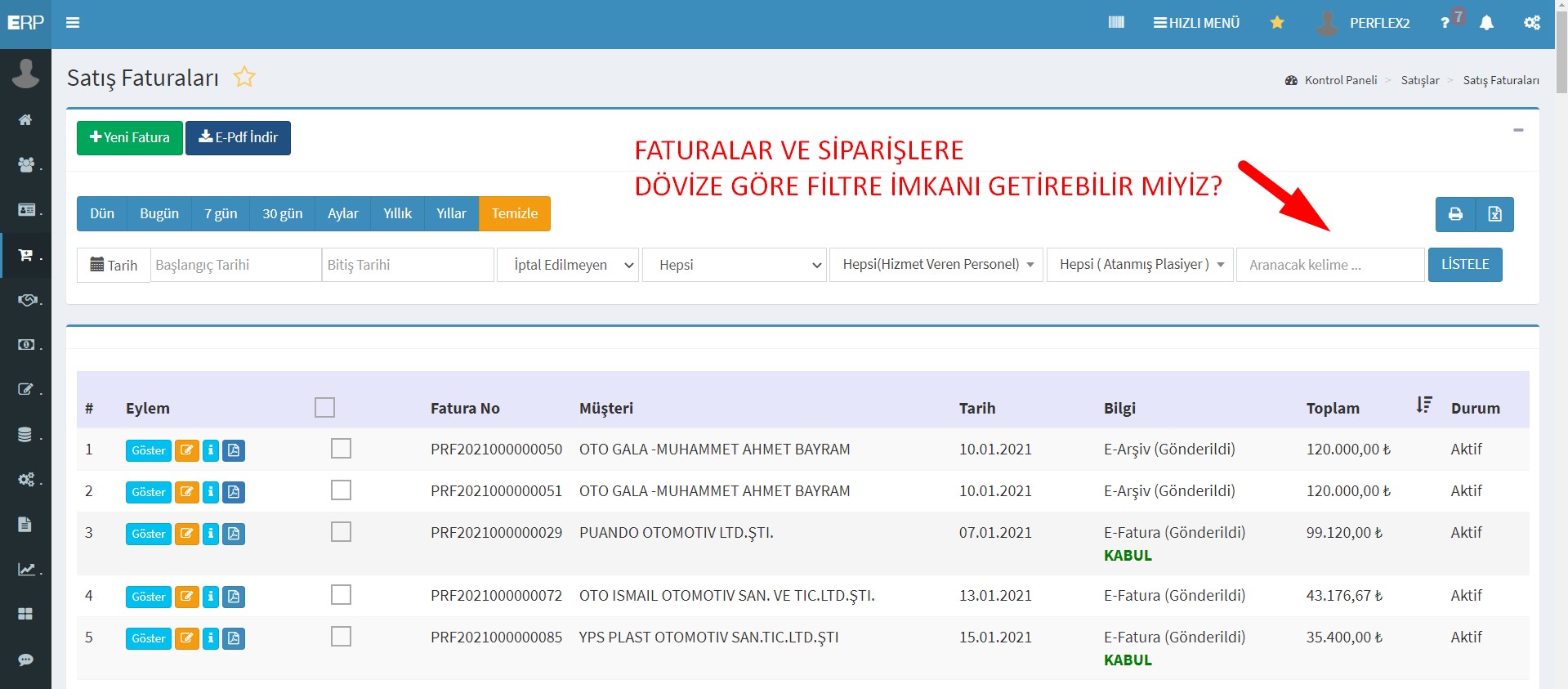Click the shopping cart sidebar icon
The width and height of the screenshot is (1568, 689).
(x=25, y=256)
